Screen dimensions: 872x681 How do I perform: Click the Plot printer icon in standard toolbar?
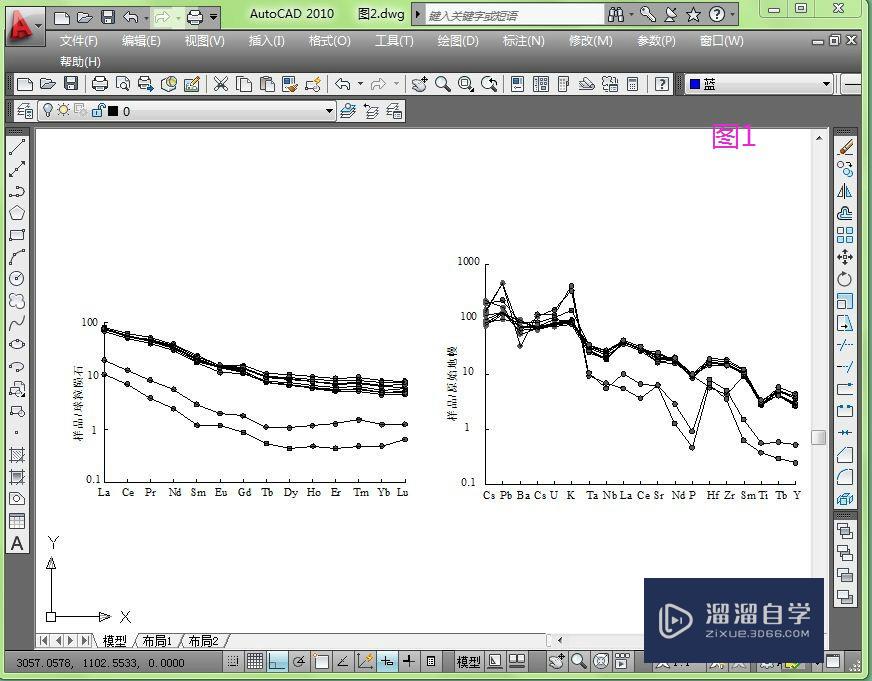pyautogui.click(x=100, y=84)
